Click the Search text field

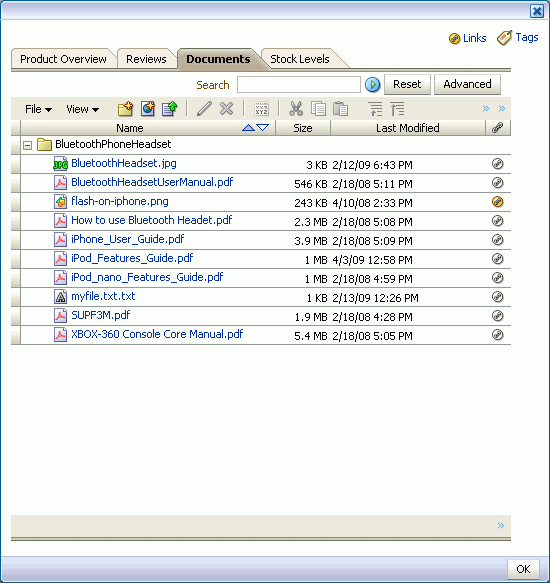(x=299, y=84)
